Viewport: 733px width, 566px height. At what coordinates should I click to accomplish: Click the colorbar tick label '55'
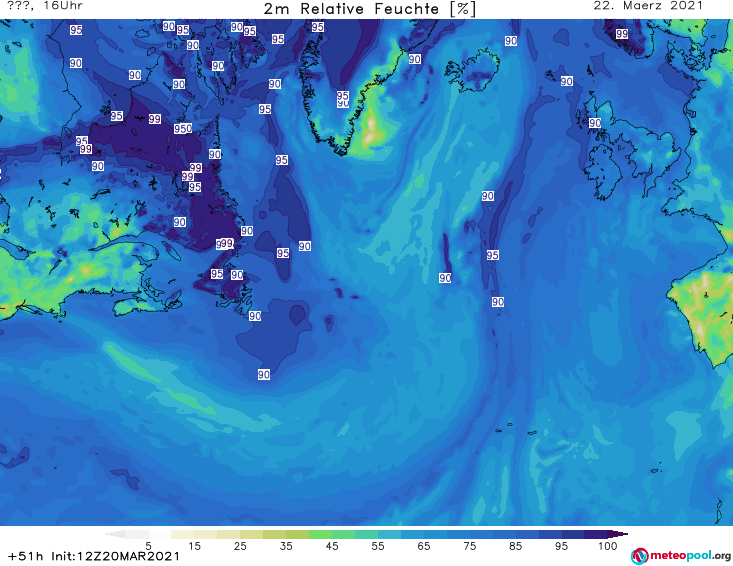(x=378, y=546)
